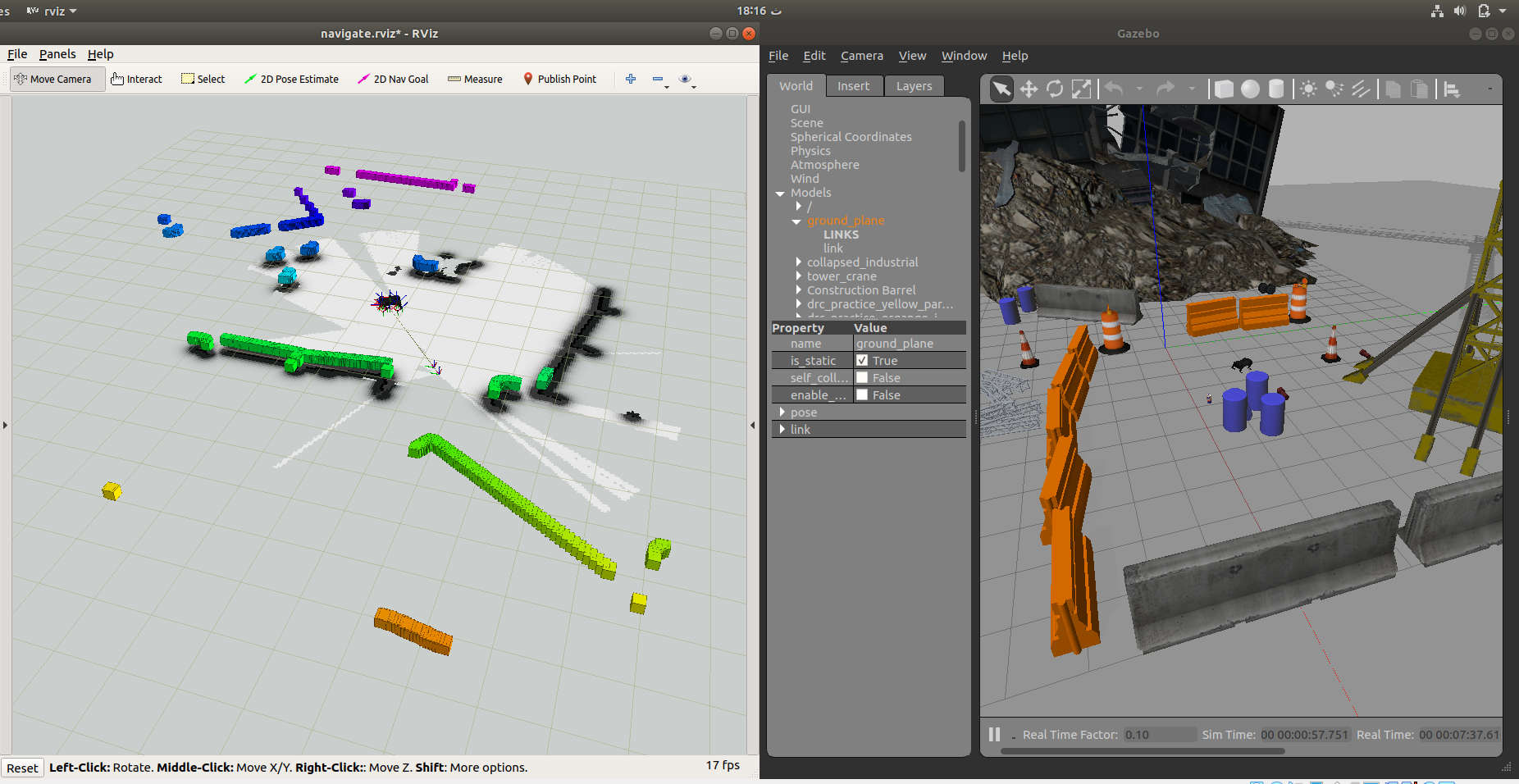Screen dimensions: 1519x784
Task: Select the 2D Nav Goal tool
Action: 393,79
